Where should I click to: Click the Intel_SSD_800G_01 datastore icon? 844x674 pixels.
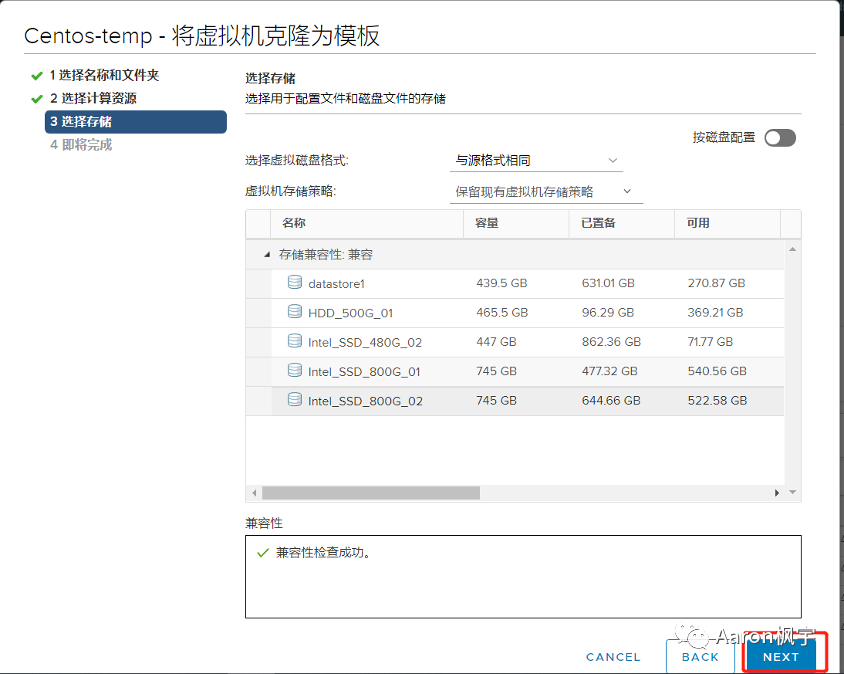pyautogui.click(x=294, y=370)
